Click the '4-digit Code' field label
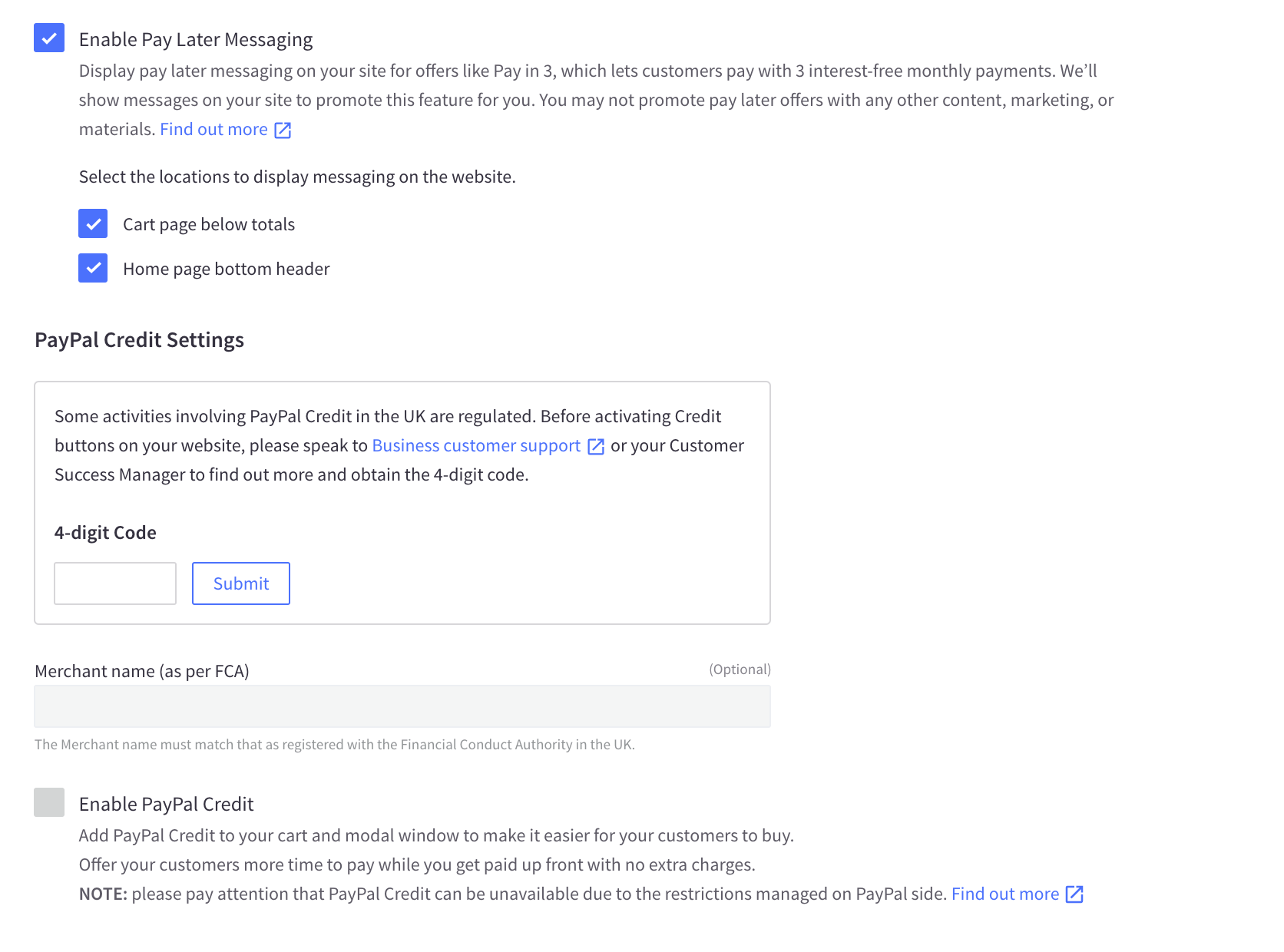The width and height of the screenshot is (1284, 952). click(105, 533)
